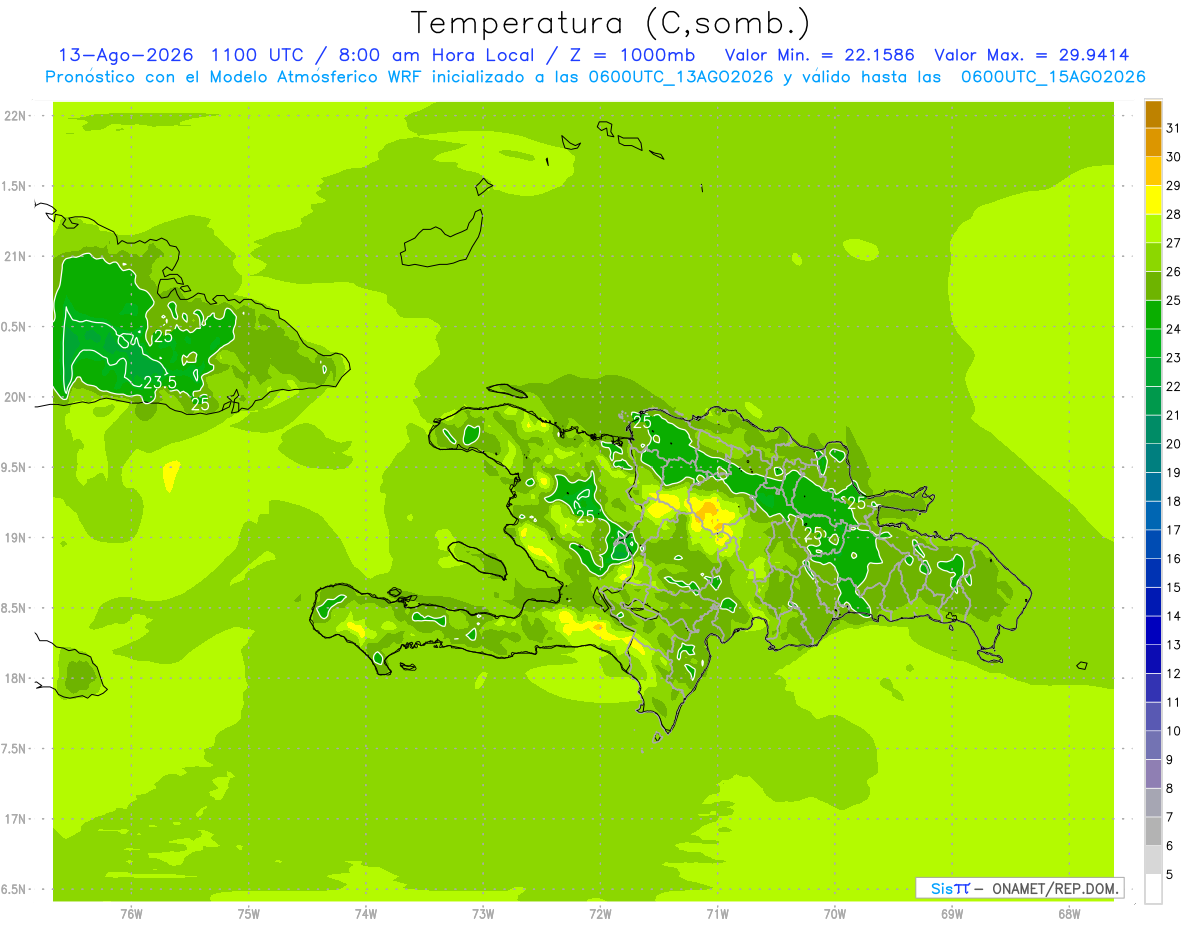Click the 68W longitude axis label
The height and width of the screenshot is (927, 1200).
[x=1068, y=914]
